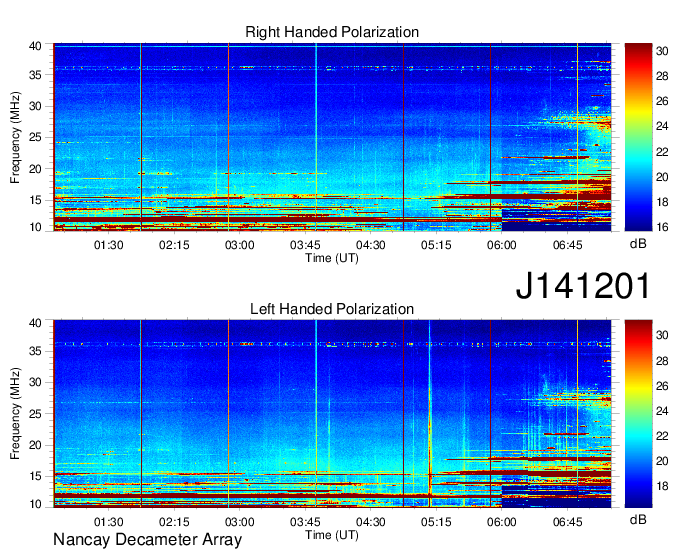Click the 28 dB value on Right Handed colorbar

pos(662,76)
